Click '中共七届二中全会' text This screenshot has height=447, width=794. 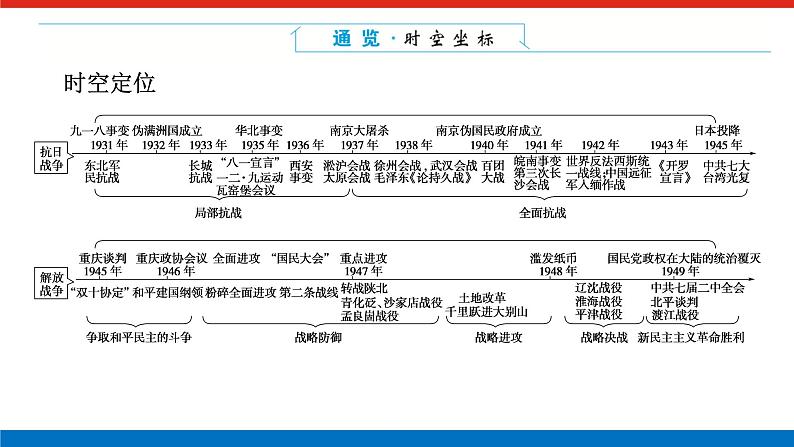698,288
